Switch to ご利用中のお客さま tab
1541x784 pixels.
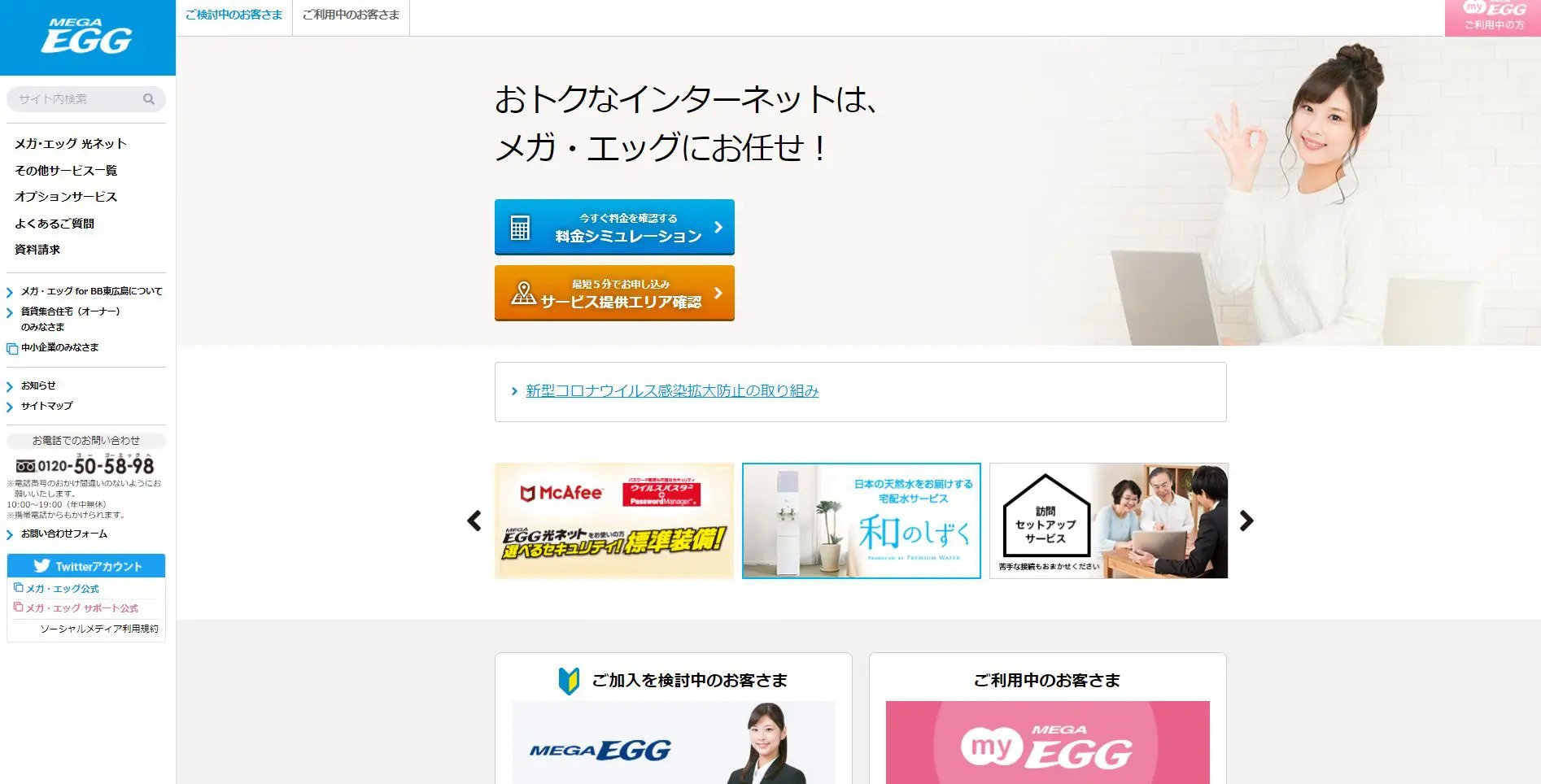click(351, 15)
